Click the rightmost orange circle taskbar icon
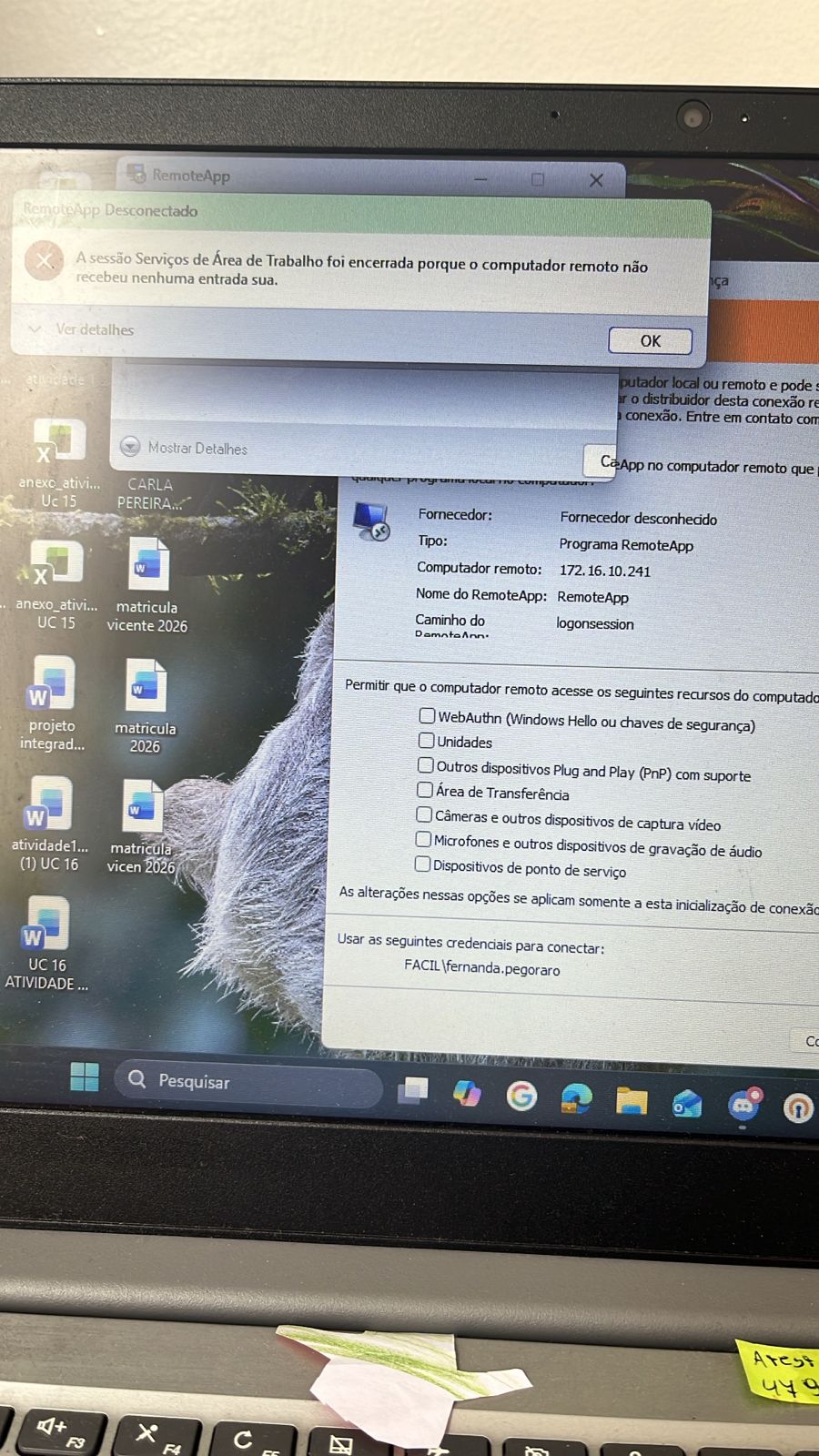819x1456 pixels. pos(798,1107)
